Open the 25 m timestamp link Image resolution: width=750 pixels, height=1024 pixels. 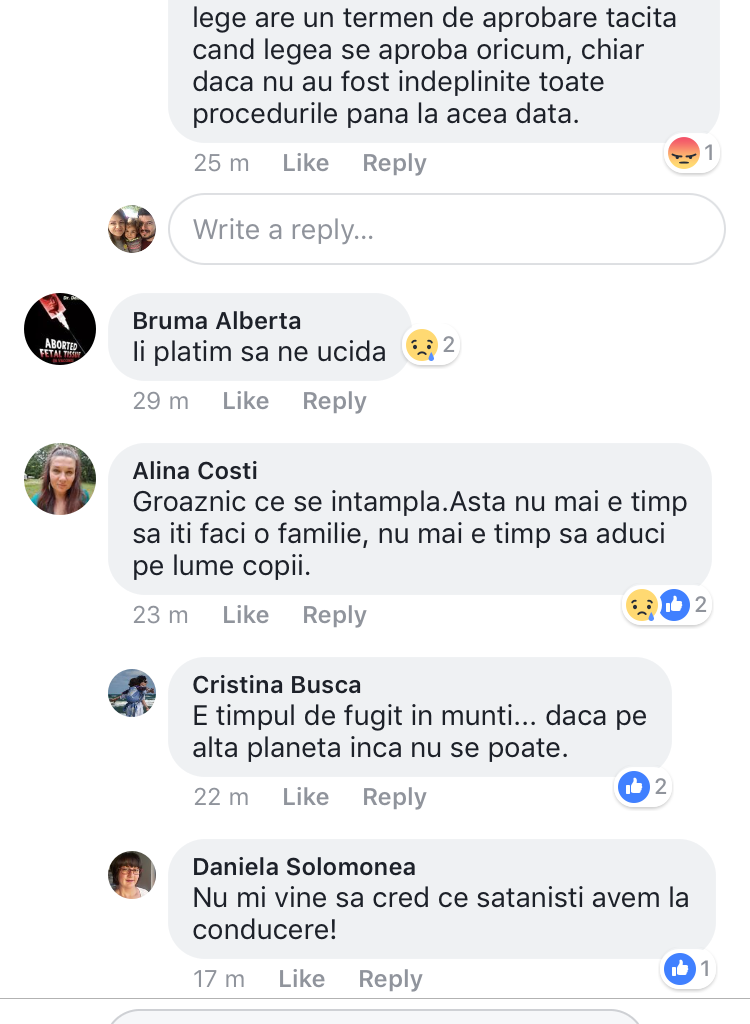pyautogui.click(x=221, y=162)
